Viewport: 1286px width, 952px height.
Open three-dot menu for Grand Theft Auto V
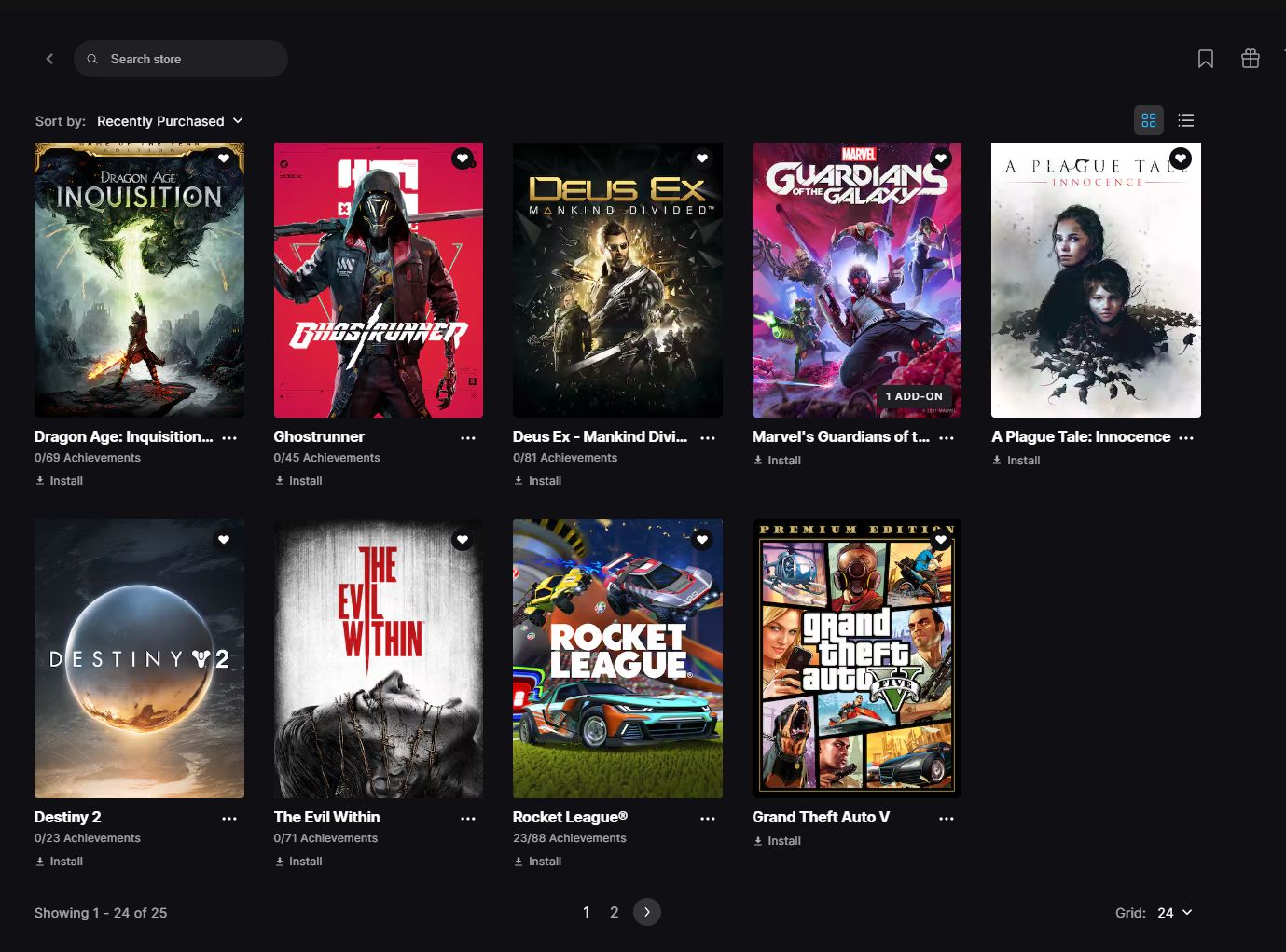[947, 818]
